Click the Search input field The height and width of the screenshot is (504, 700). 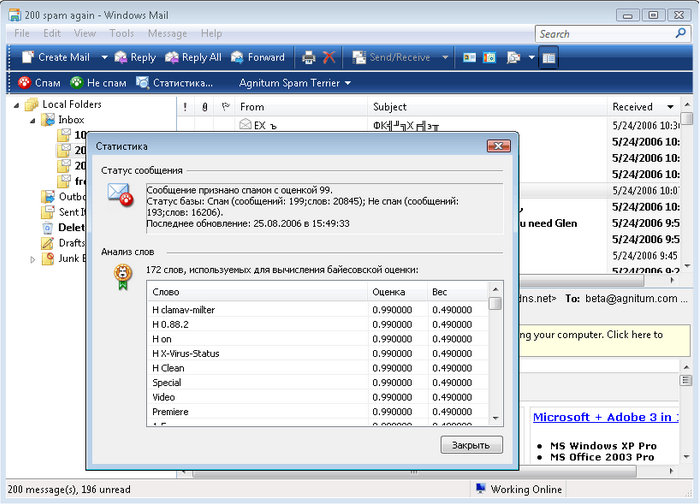(x=605, y=34)
